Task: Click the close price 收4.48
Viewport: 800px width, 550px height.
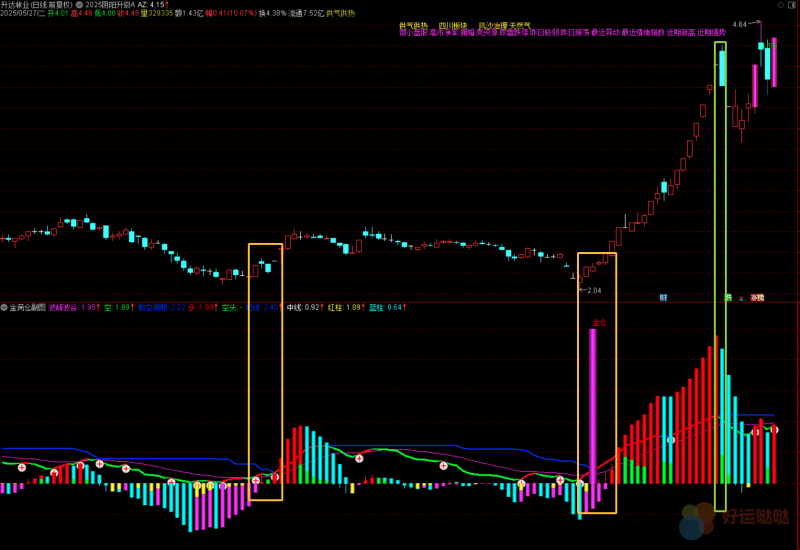Action: (128, 13)
